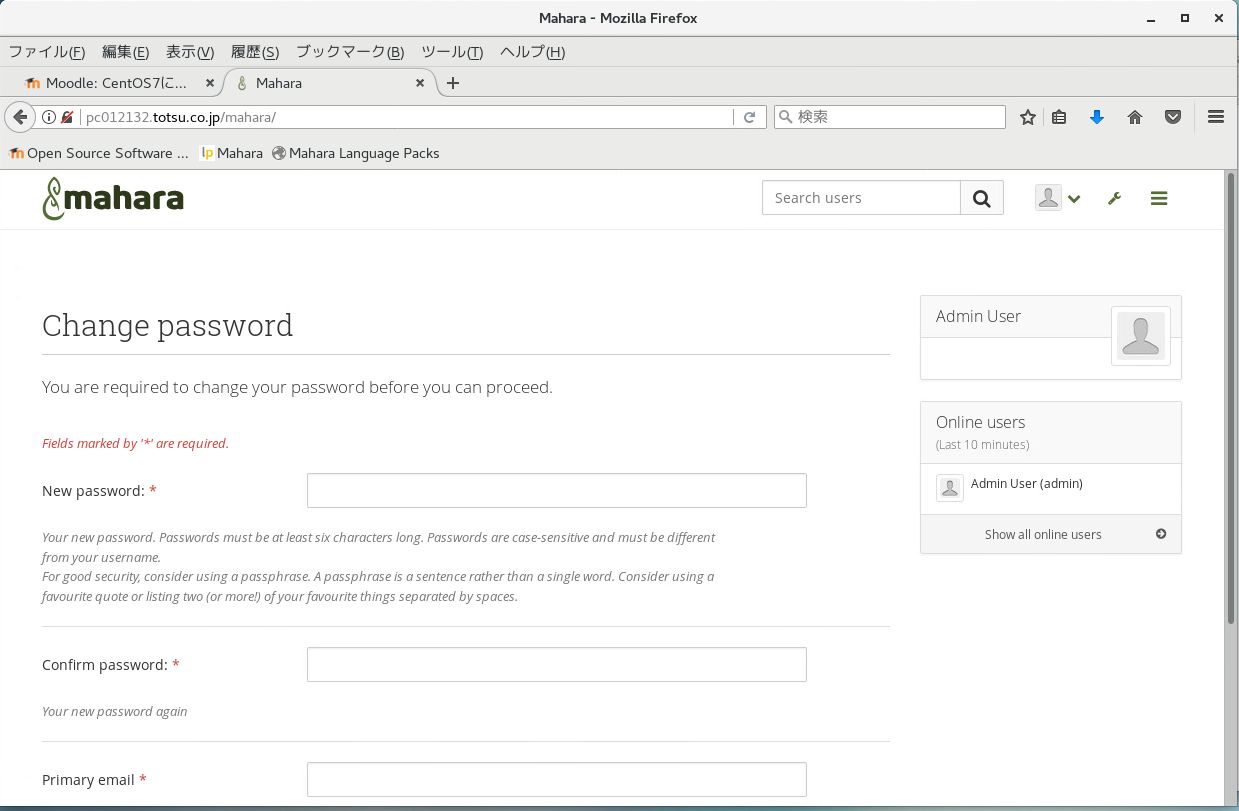Click the insecure connection lock icon
This screenshot has width=1239, height=811.
(x=67, y=117)
